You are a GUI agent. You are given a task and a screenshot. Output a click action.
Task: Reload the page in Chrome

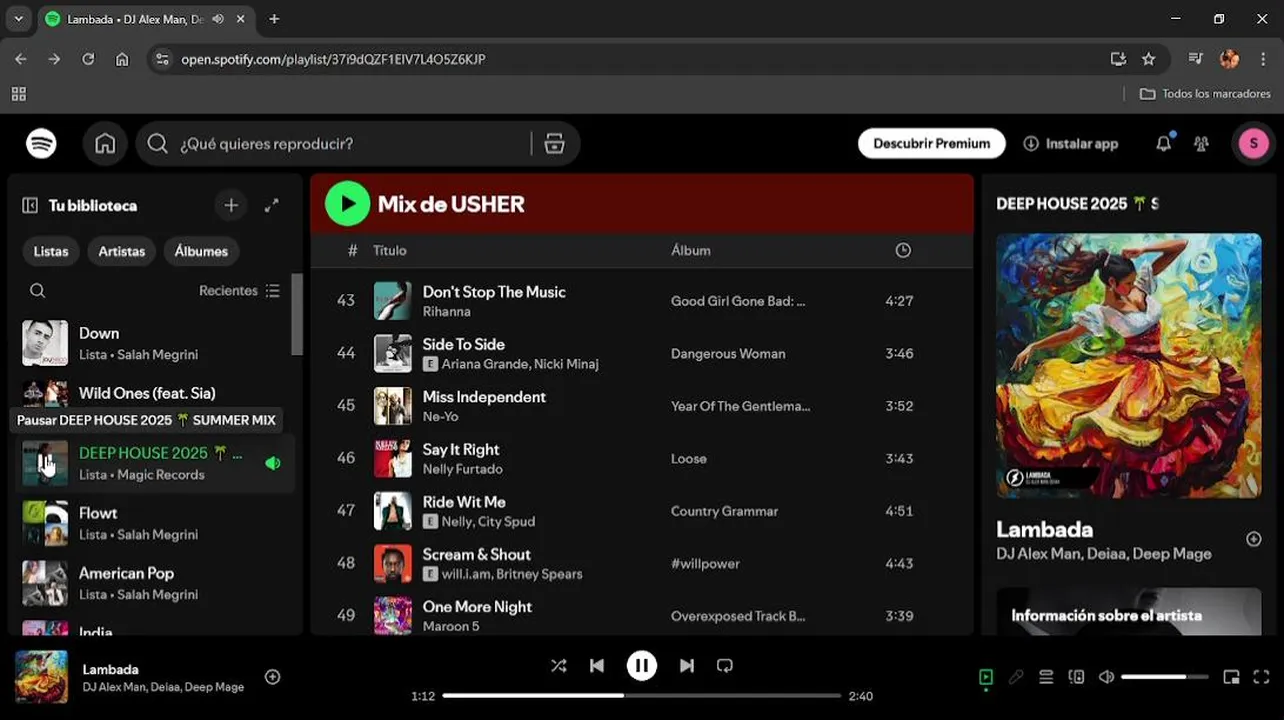point(88,59)
